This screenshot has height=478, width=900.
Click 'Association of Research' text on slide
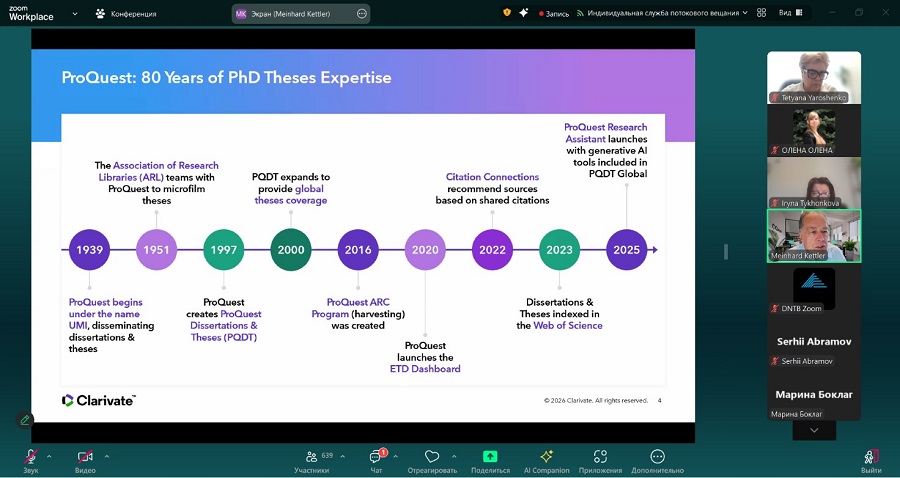click(166, 165)
